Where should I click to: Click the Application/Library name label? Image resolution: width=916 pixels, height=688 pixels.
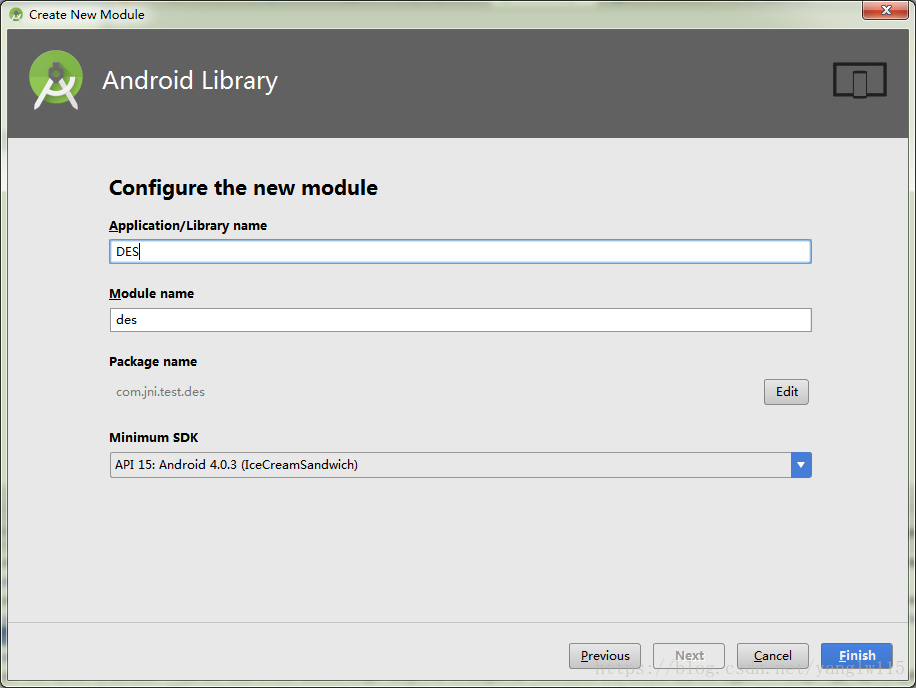coord(188,225)
